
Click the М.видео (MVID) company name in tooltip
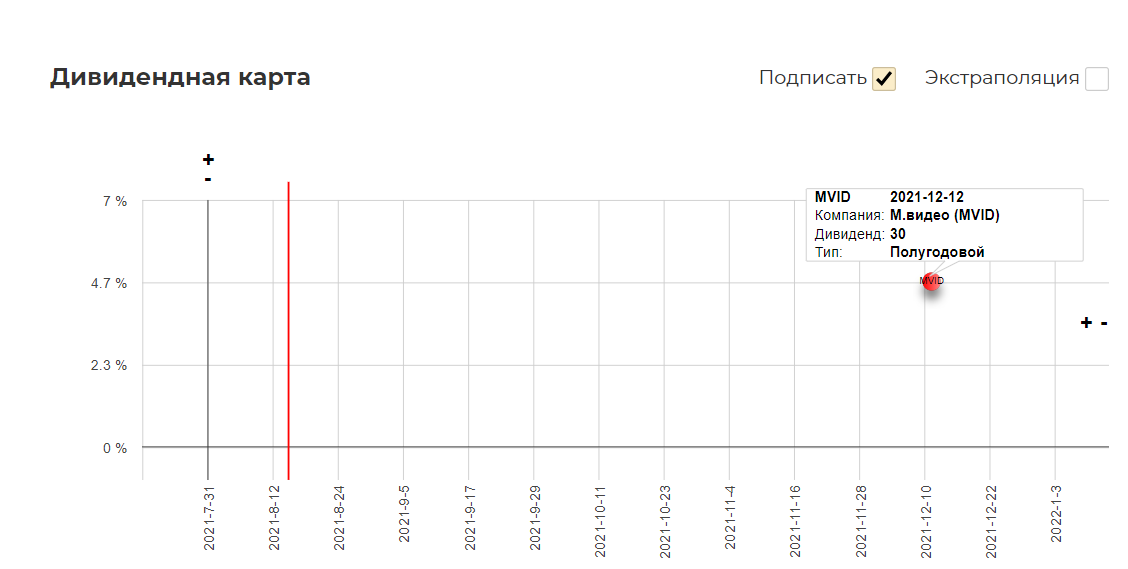pos(945,215)
